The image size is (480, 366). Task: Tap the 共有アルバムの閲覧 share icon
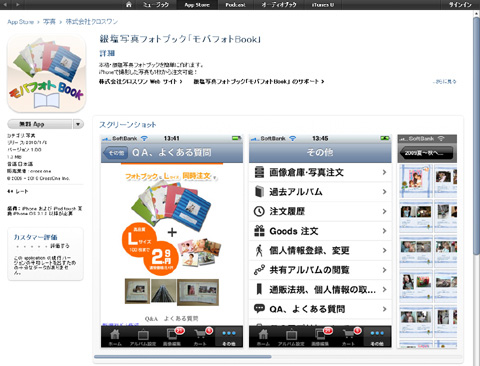pyautogui.click(x=259, y=270)
